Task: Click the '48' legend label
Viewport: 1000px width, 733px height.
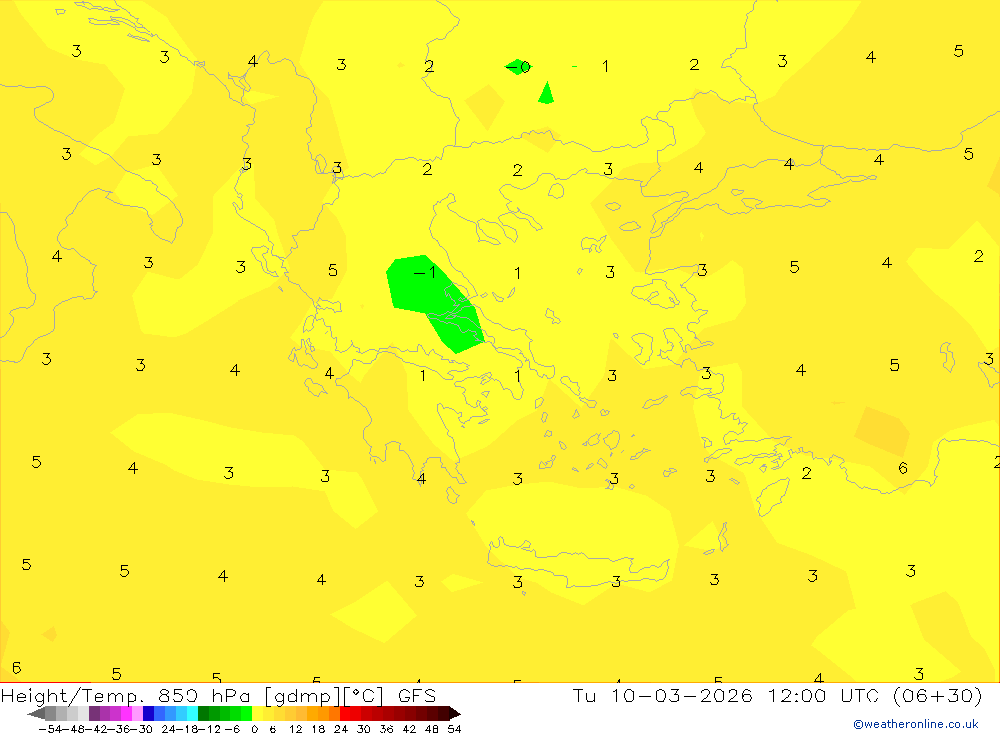Action: 432,729
